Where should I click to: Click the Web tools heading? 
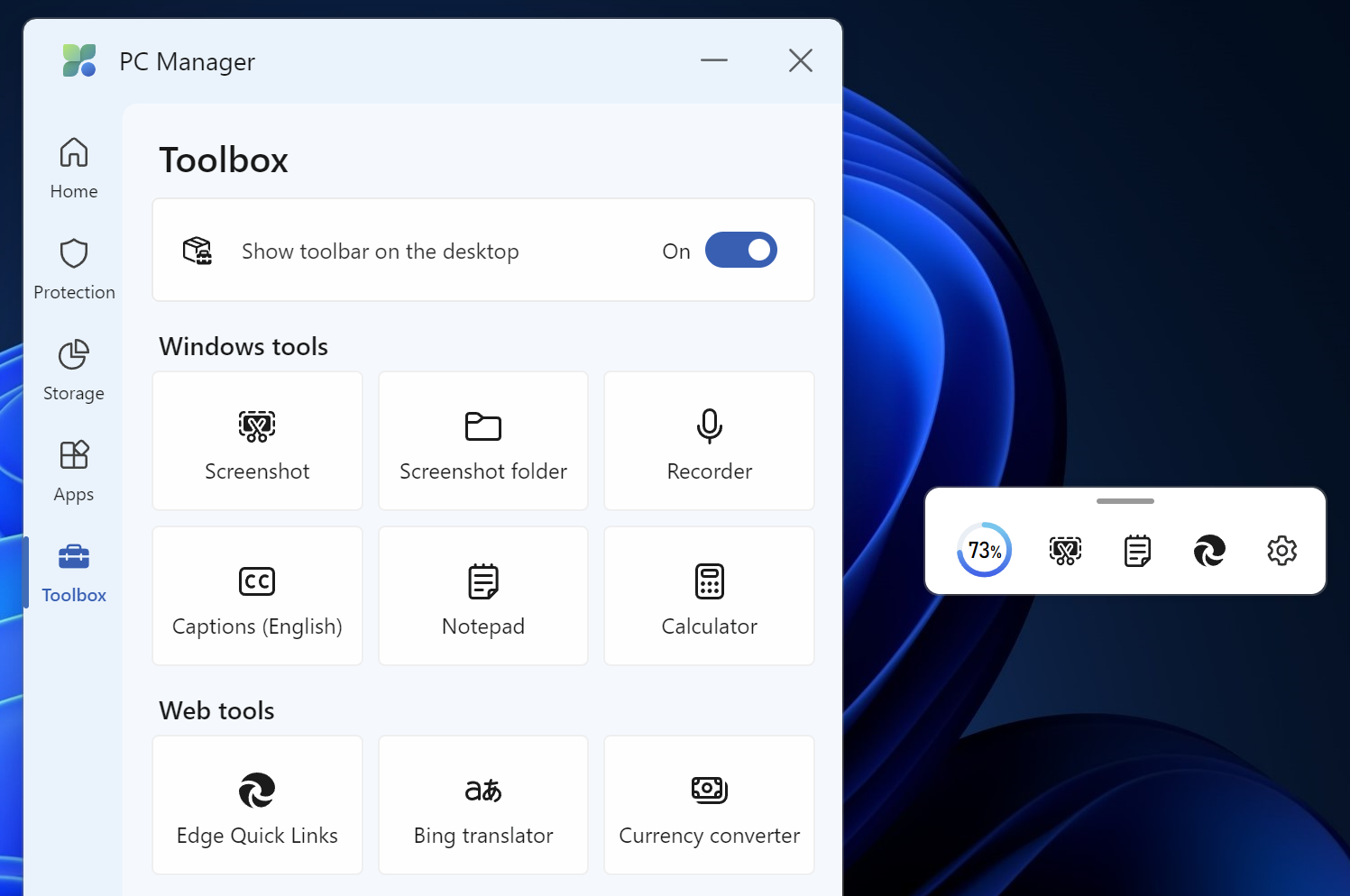216,710
